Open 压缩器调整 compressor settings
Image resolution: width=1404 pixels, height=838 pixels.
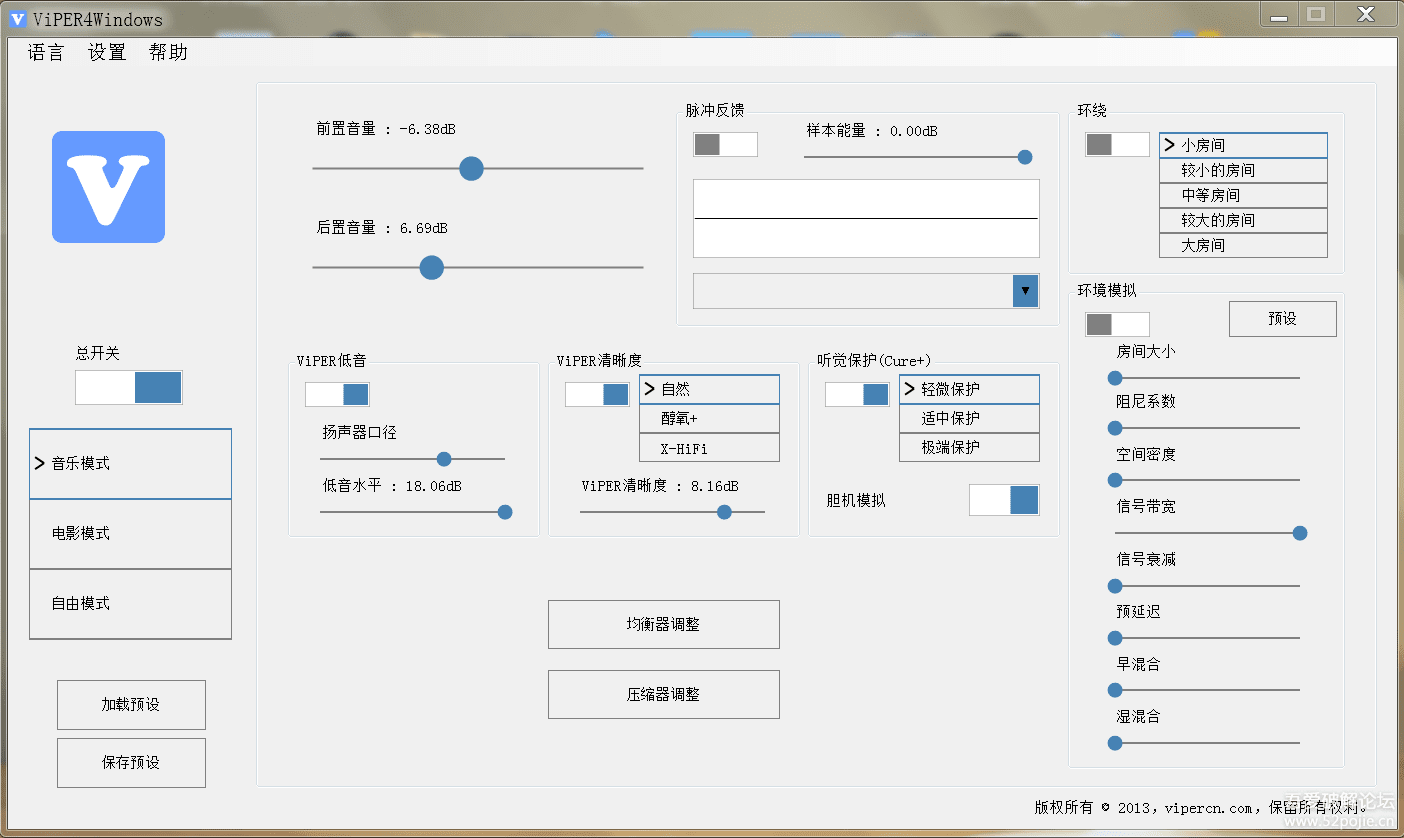coord(664,695)
